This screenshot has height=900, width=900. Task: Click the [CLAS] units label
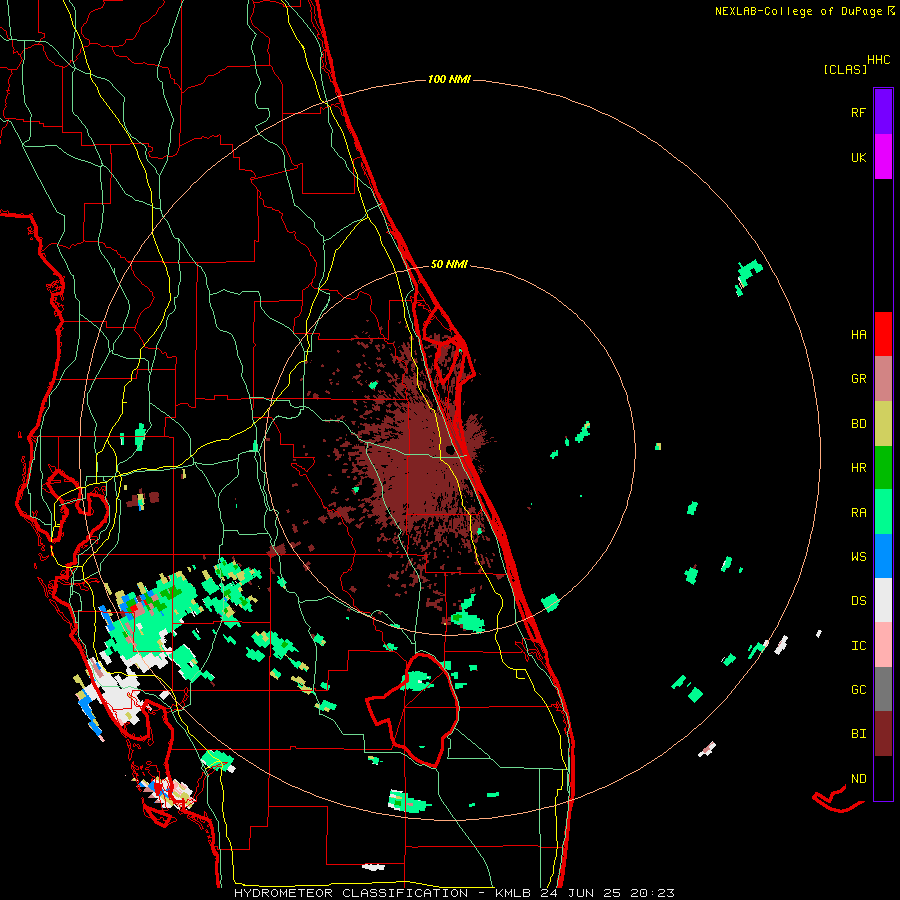tap(845, 69)
